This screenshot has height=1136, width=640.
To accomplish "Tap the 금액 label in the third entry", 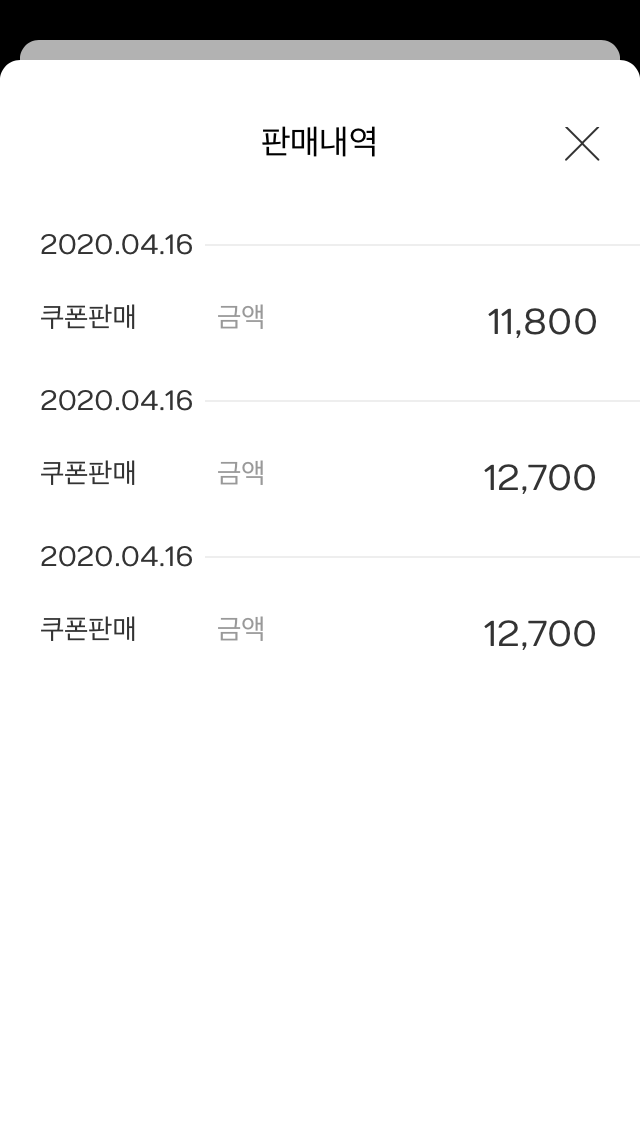I will (241, 629).
